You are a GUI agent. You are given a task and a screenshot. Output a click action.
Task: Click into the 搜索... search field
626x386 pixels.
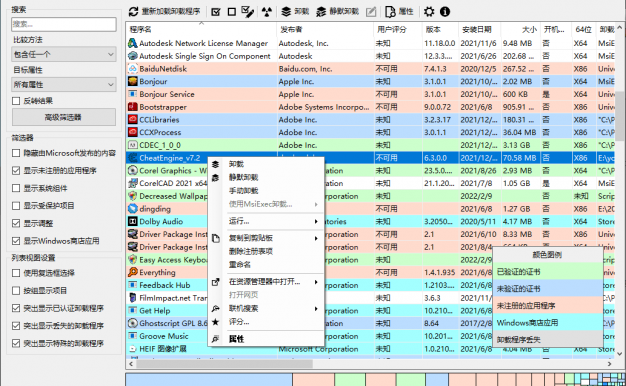click(64, 24)
